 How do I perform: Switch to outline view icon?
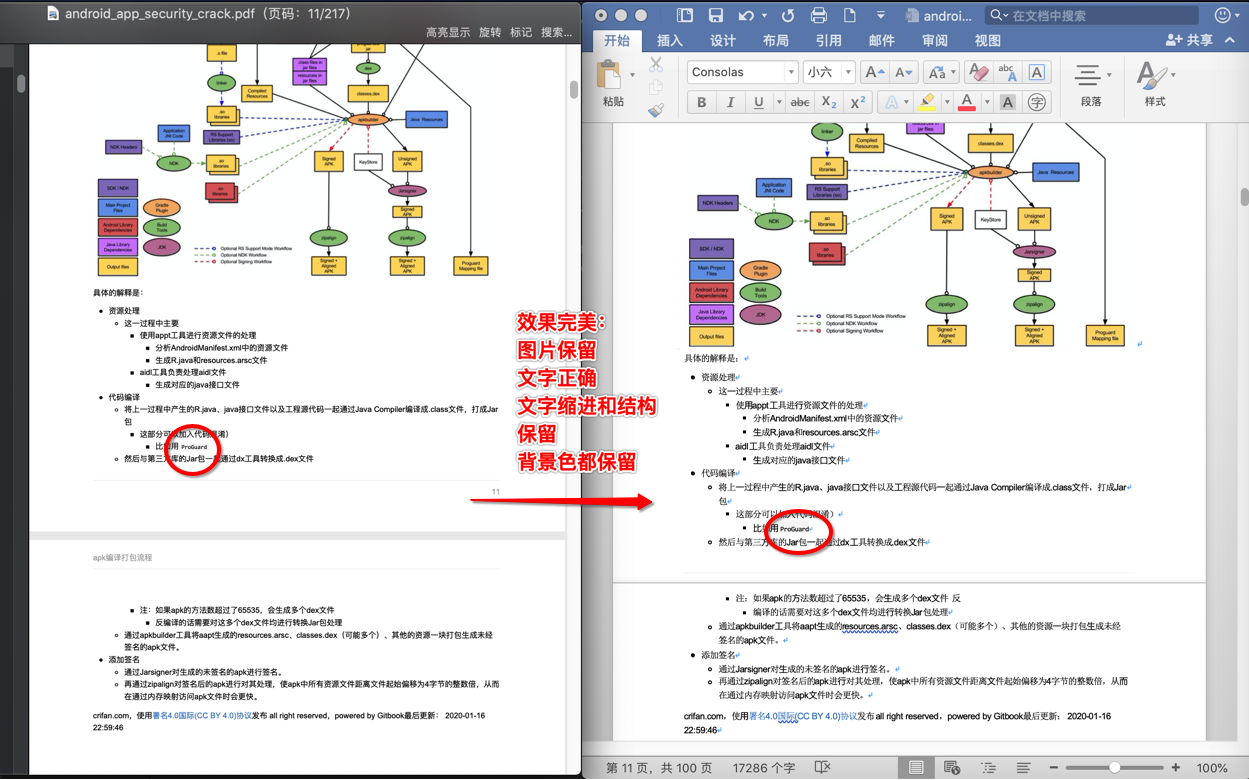988,768
